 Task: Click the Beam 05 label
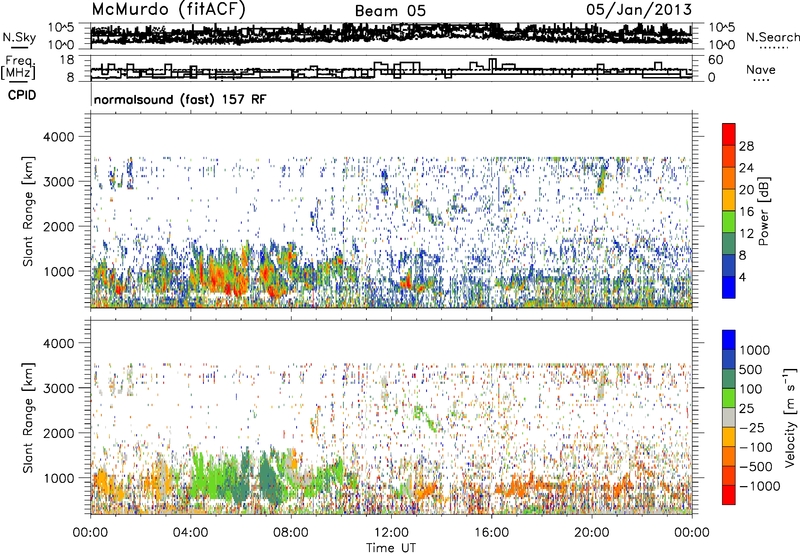(390, 11)
